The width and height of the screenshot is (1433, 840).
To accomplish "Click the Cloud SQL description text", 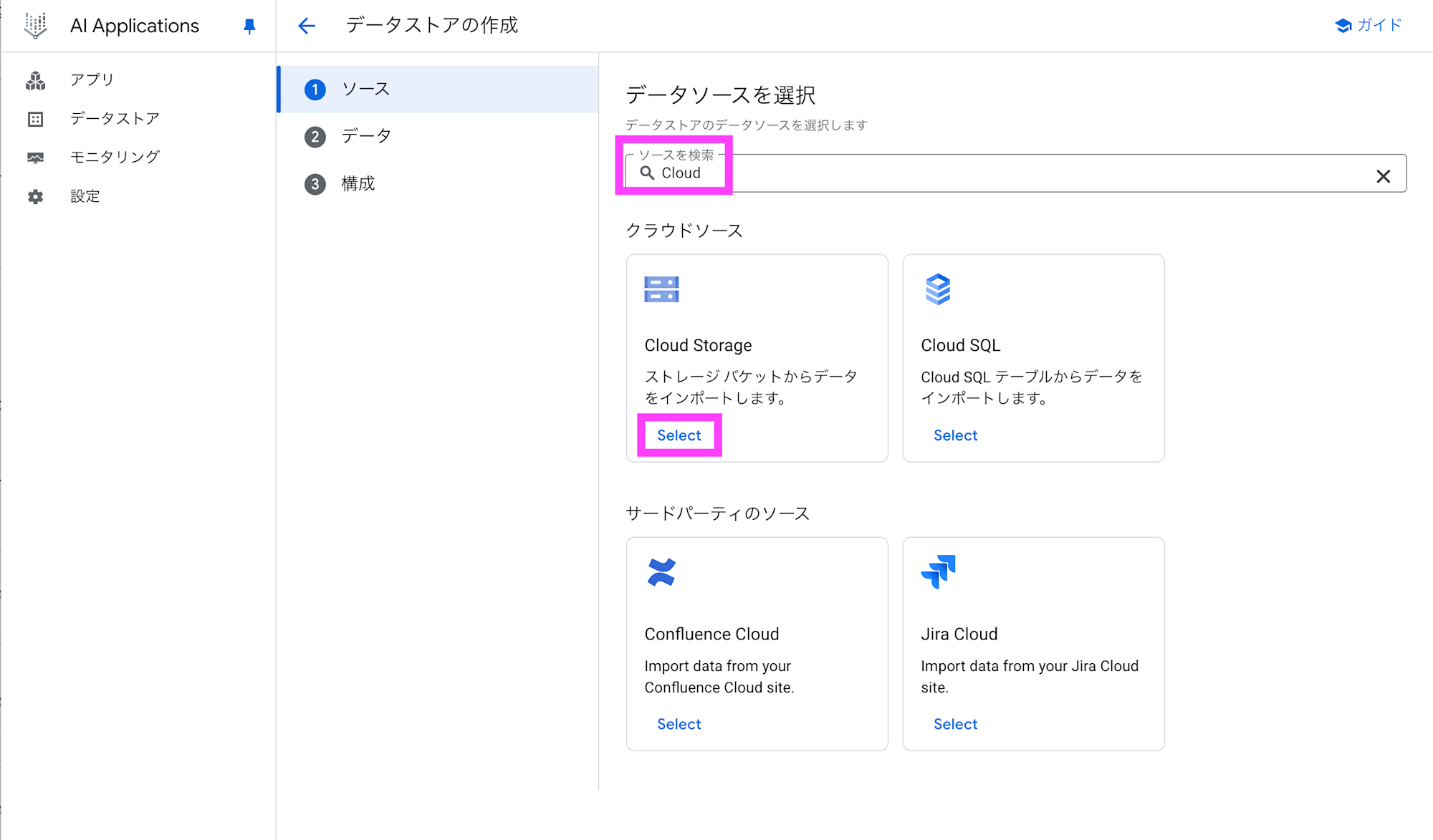I will coord(1032,387).
